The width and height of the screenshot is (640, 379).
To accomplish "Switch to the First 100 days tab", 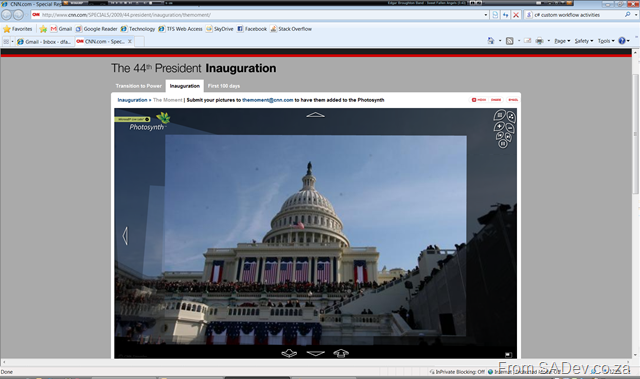I will pos(224,86).
